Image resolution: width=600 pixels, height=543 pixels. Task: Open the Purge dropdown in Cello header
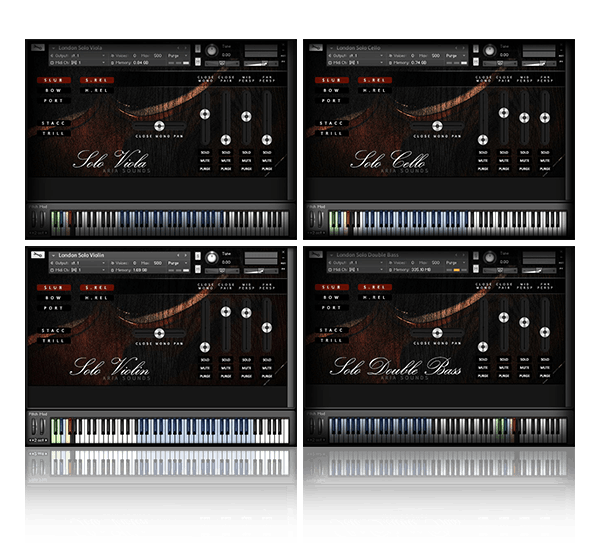[464, 55]
